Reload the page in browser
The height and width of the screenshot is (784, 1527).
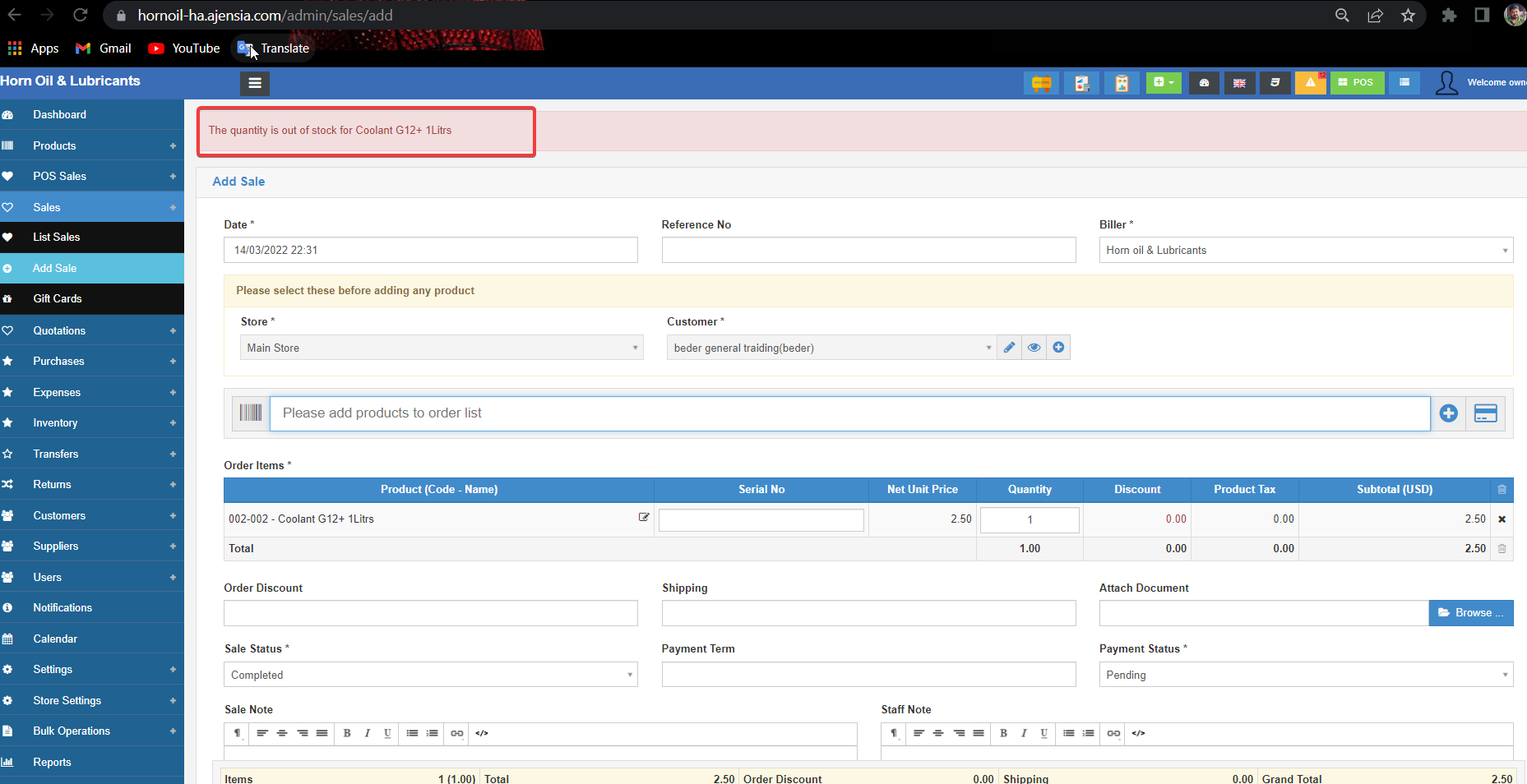(x=80, y=15)
